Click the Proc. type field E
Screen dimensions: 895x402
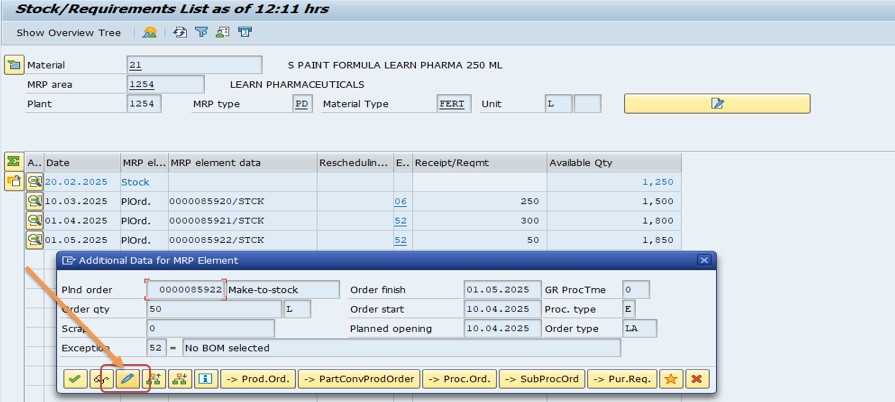click(629, 309)
